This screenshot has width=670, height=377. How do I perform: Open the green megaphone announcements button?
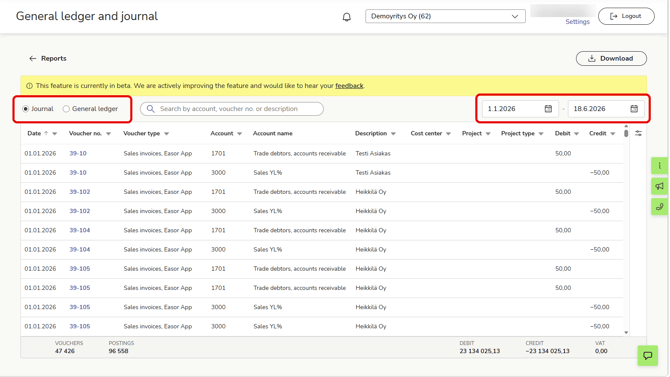(x=659, y=186)
